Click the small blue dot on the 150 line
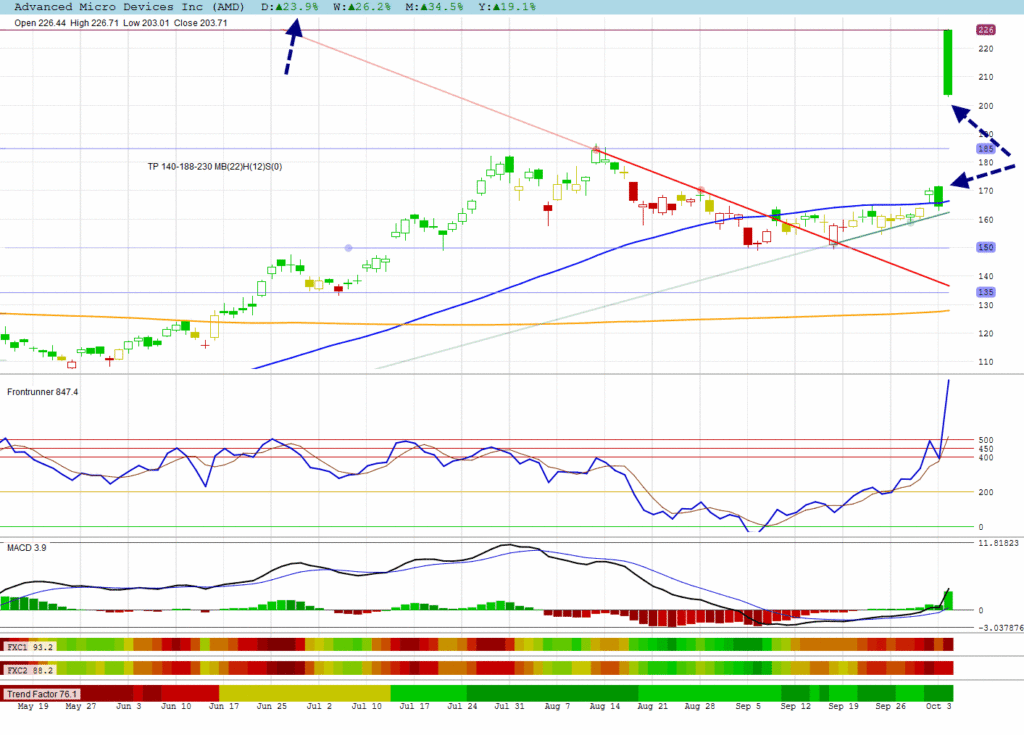Image resolution: width=1024 pixels, height=735 pixels. pos(348,247)
